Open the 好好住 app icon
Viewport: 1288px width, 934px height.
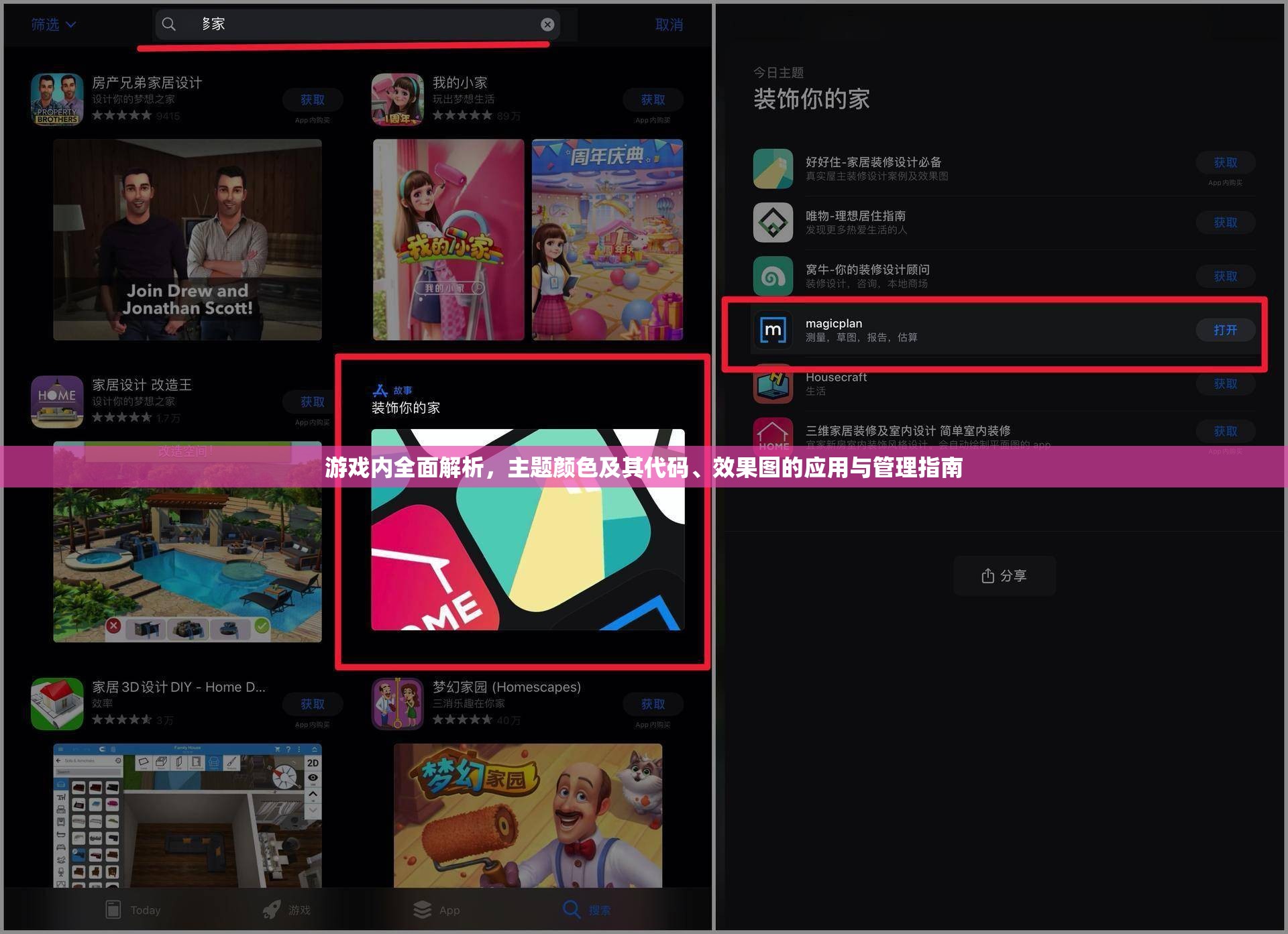click(x=773, y=168)
